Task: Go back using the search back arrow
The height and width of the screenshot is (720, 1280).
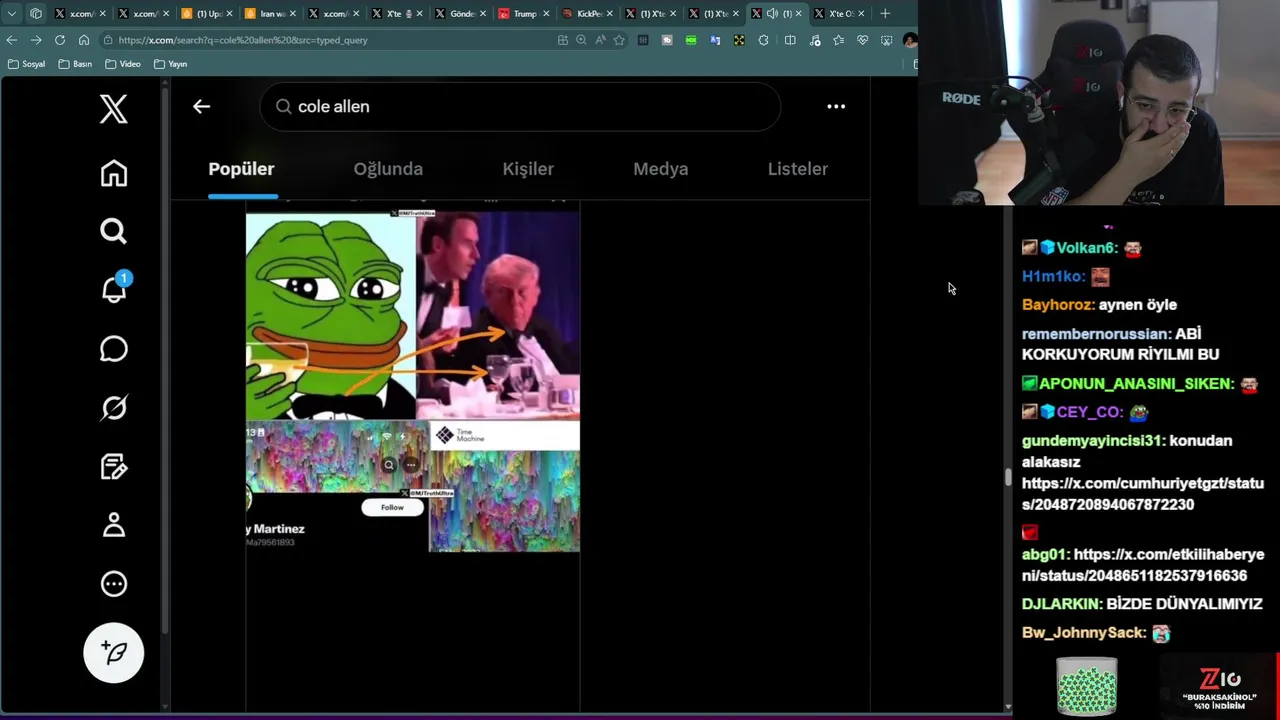Action: [x=202, y=106]
